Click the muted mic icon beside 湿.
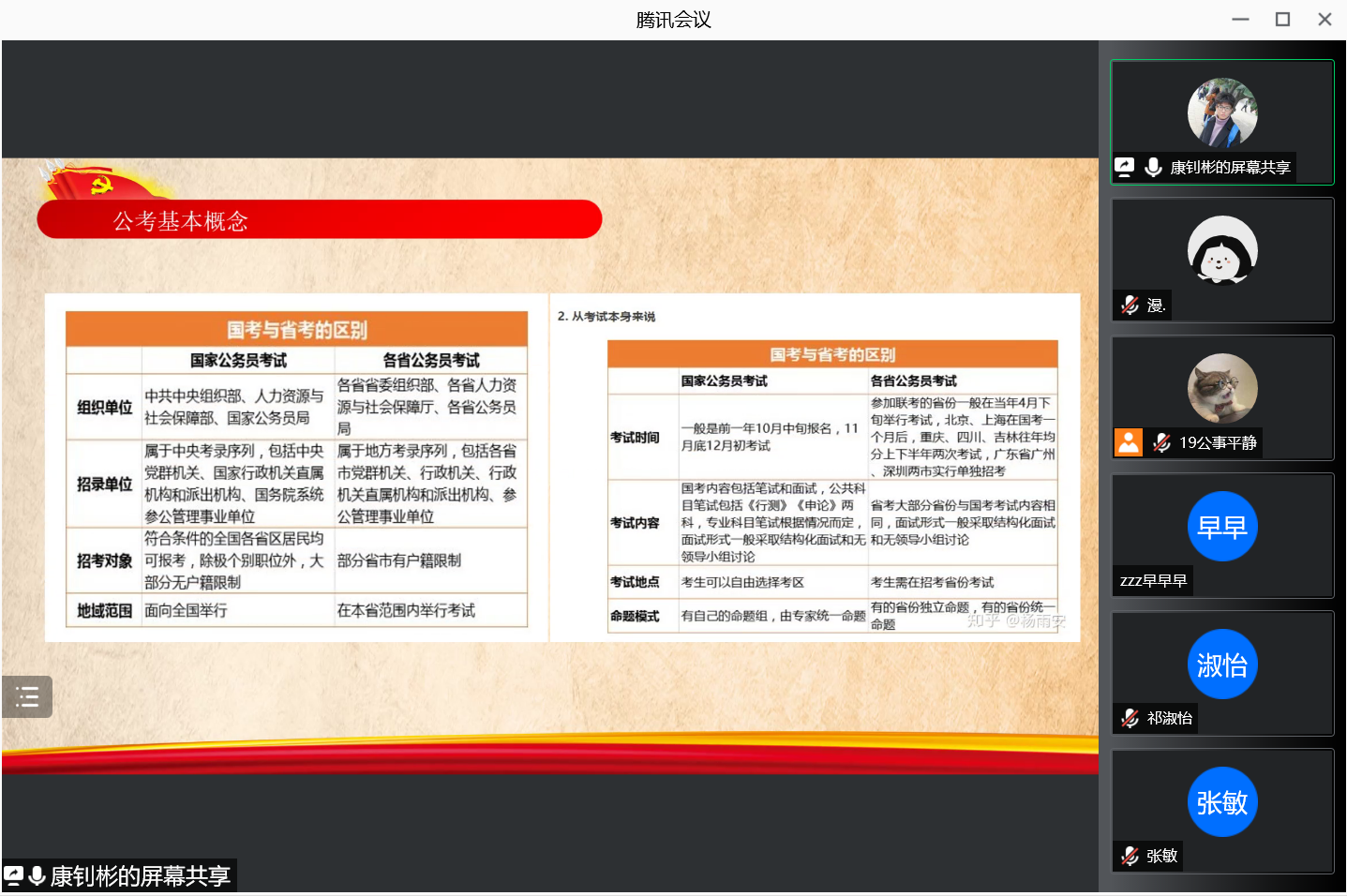The image size is (1347, 896). pos(1130,305)
